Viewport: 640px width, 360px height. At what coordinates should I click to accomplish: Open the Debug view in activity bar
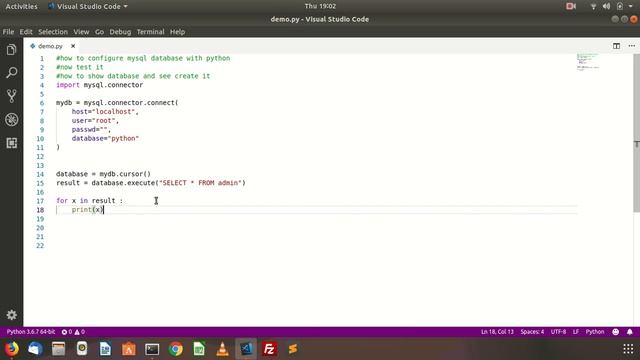point(11,120)
